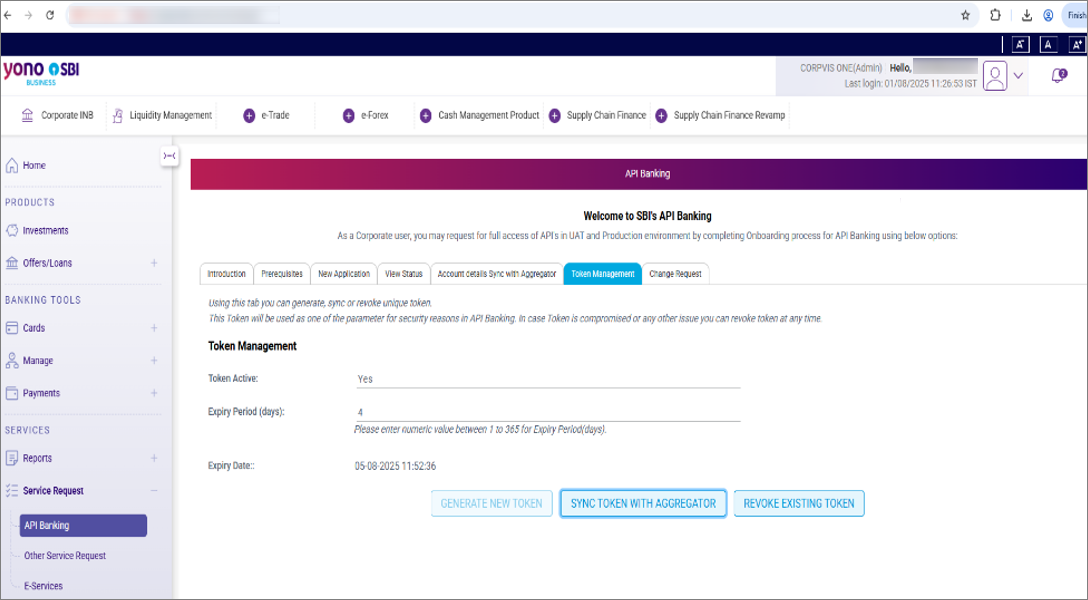Screen dimensions: 1088x600
Task: Open E-Services in the sidebar
Action: pyautogui.click(x=43, y=586)
